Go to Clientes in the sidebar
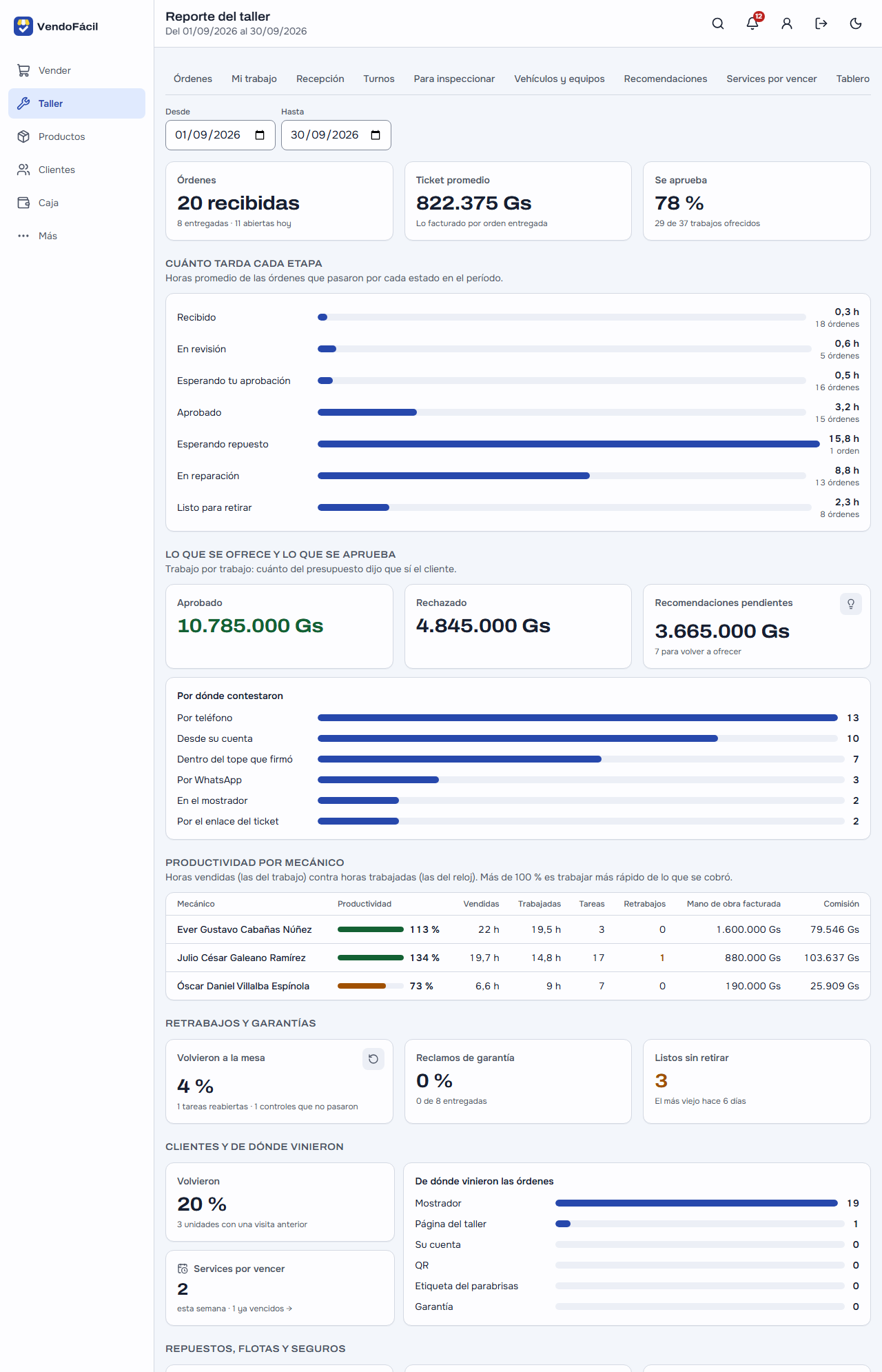882x1372 pixels. tap(76, 170)
